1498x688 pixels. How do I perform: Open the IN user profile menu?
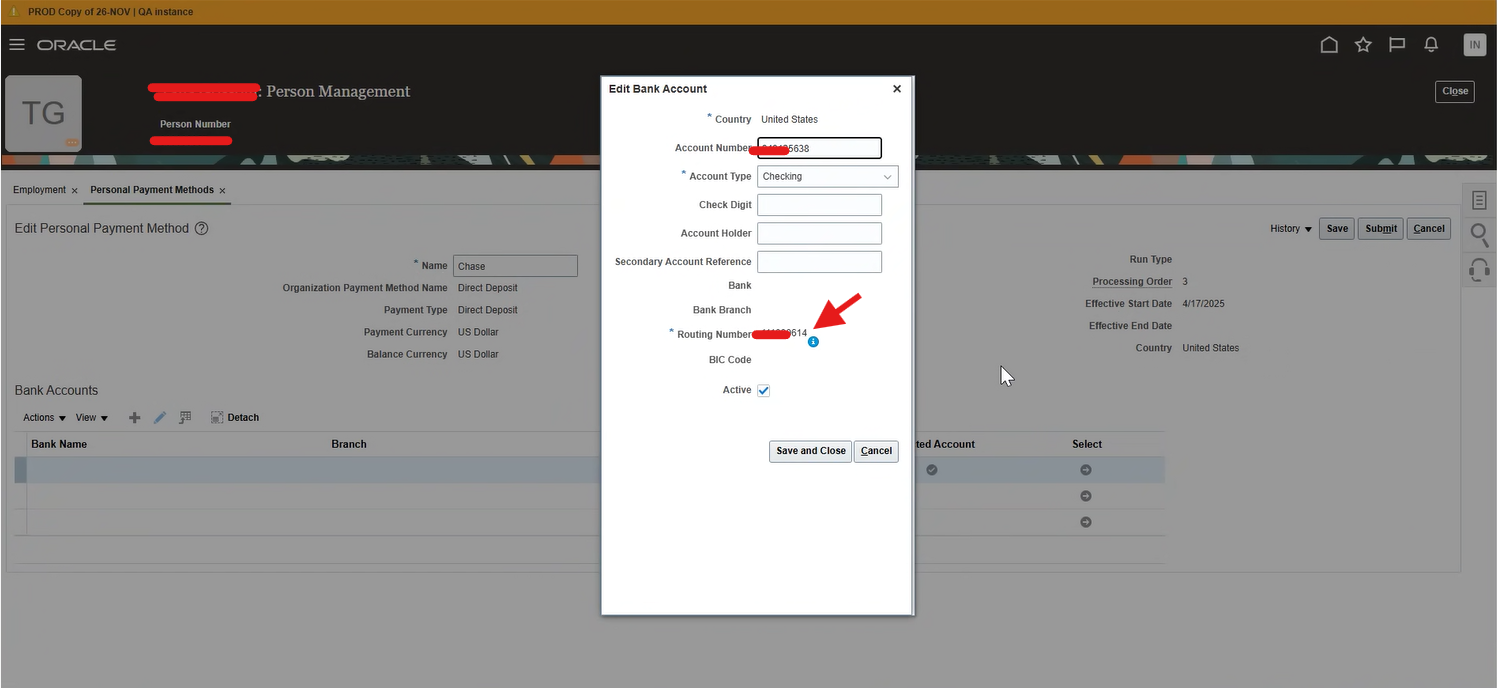[x=1474, y=44]
